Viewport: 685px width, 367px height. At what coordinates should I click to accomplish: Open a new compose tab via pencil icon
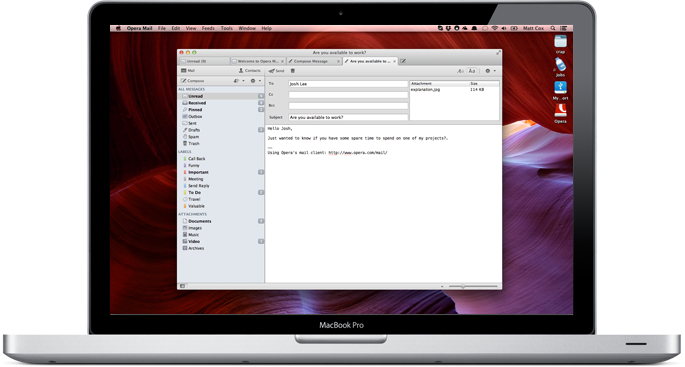click(x=403, y=61)
